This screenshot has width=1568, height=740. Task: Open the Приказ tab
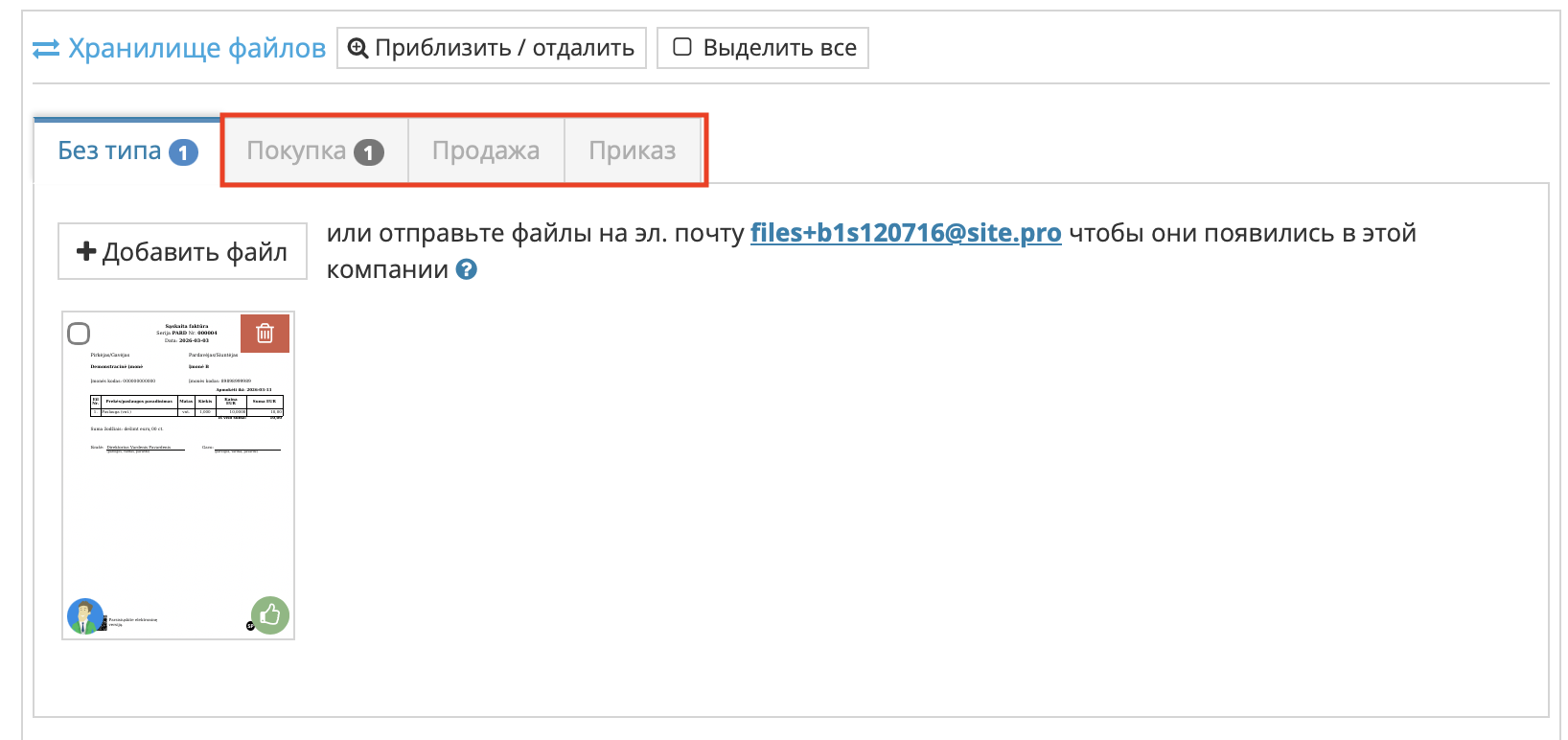tap(633, 151)
